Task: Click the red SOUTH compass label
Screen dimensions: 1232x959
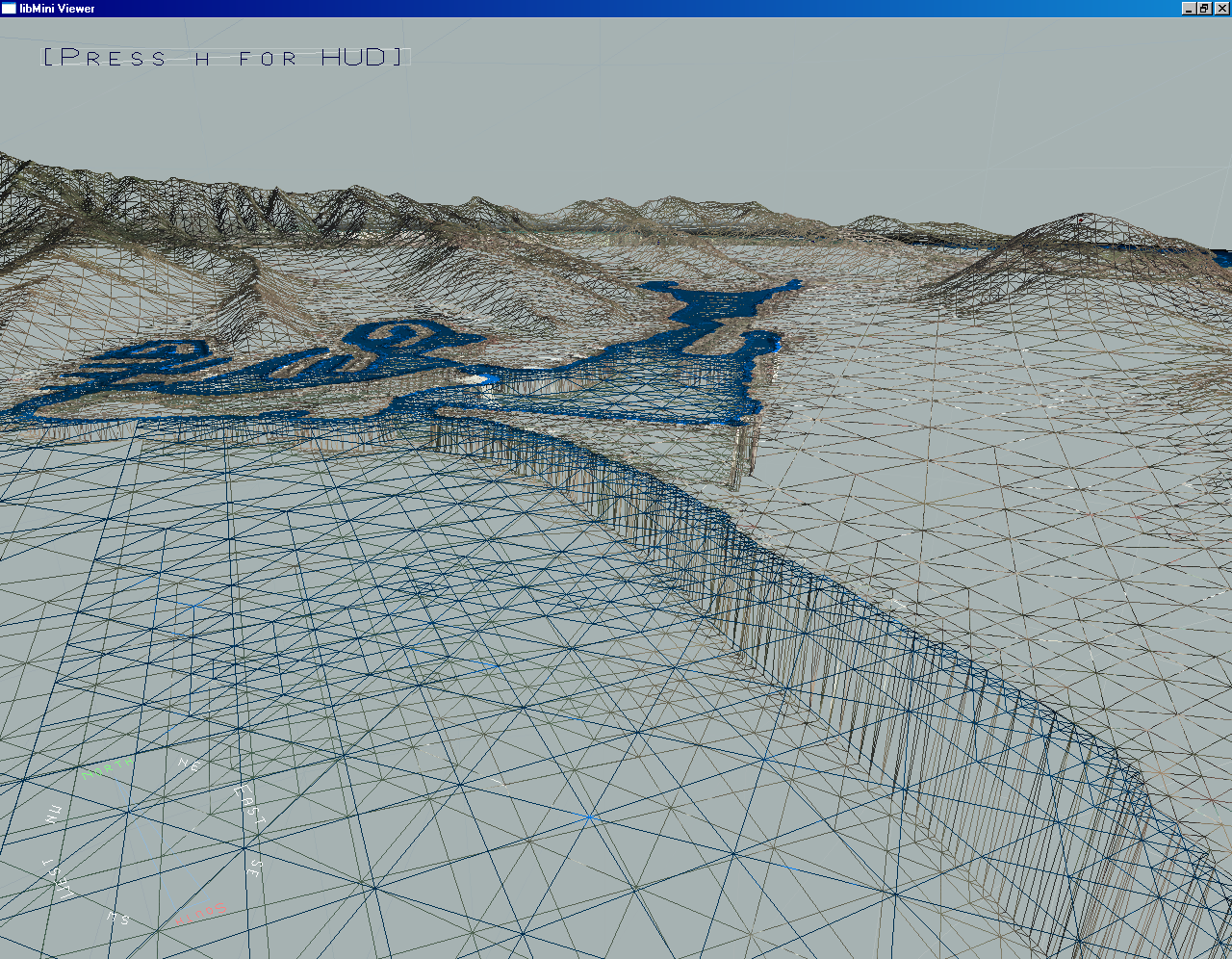Action: (201, 912)
